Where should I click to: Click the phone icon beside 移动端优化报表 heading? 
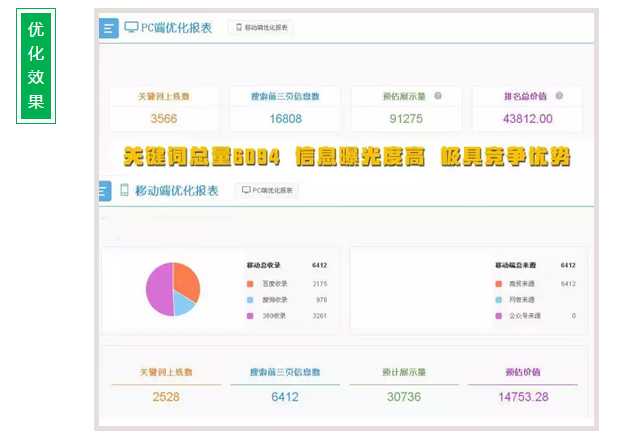(125, 190)
